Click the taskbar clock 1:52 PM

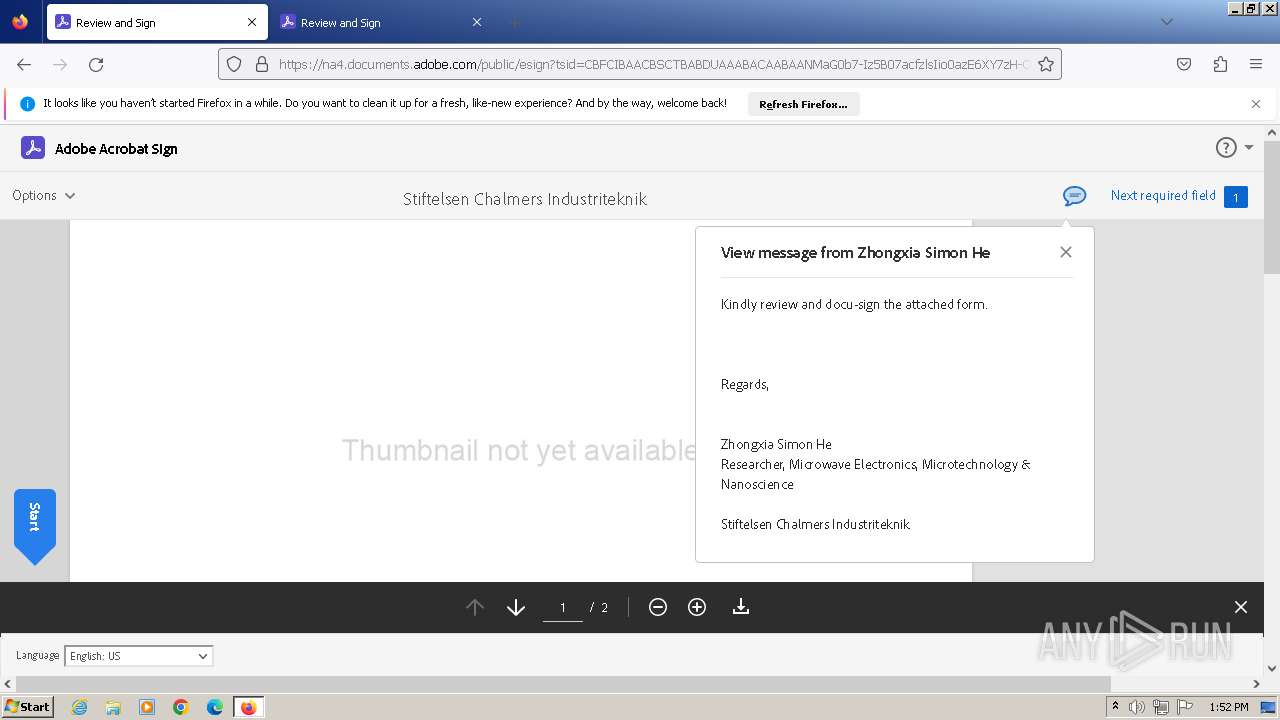1228,707
